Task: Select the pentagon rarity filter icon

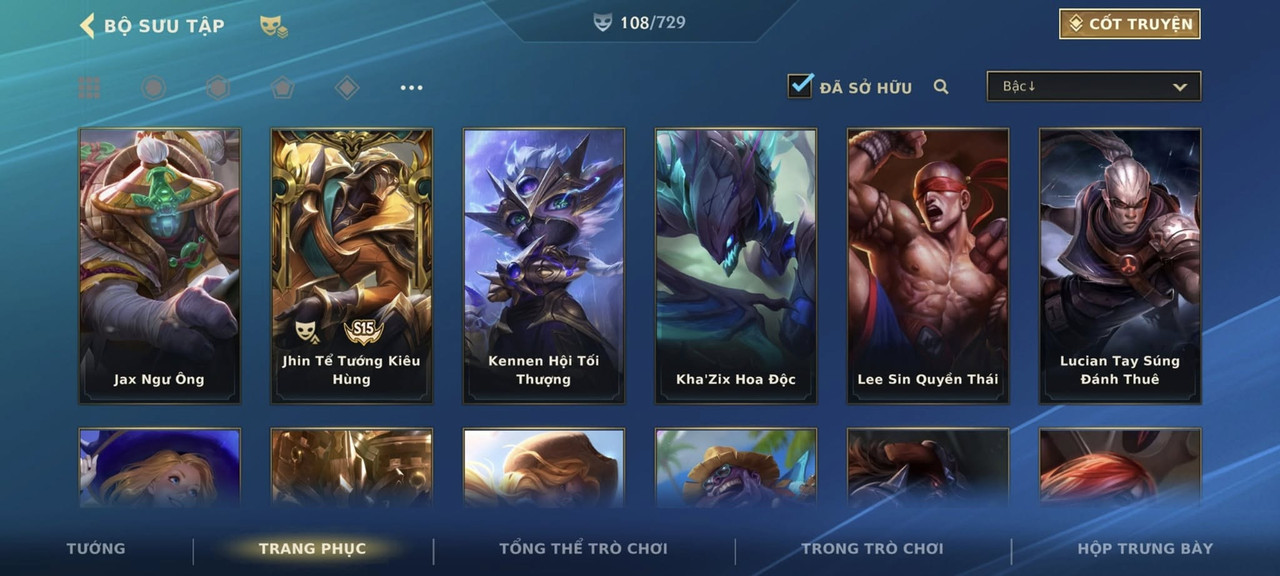Action: (x=282, y=88)
